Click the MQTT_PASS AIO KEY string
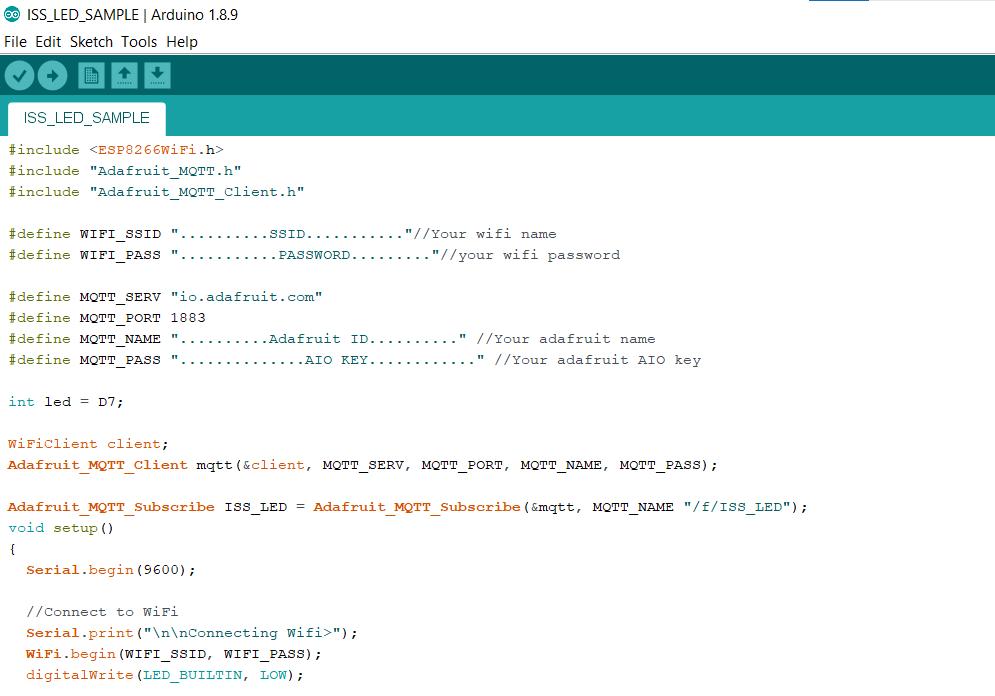 pos(327,359)
